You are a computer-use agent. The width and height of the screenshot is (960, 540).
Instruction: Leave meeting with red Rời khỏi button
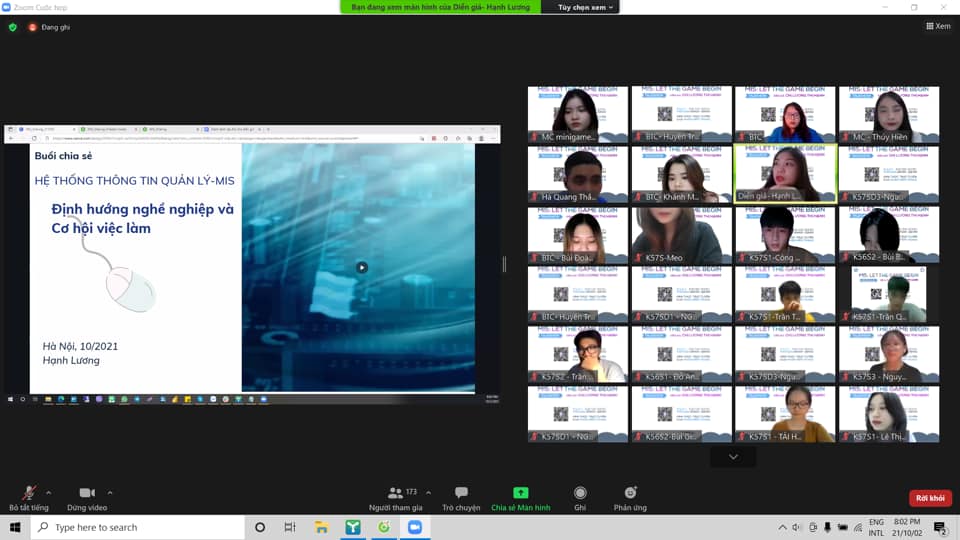929,498
